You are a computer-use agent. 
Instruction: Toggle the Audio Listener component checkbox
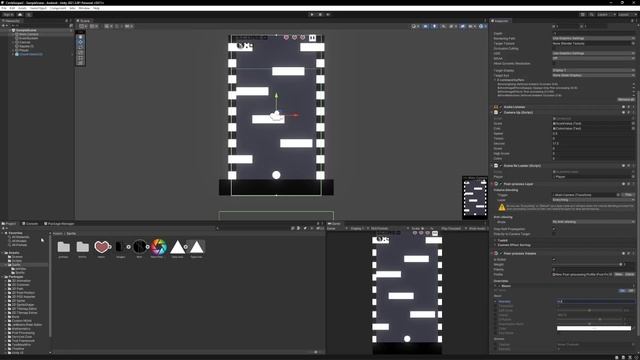tap(501, 107)
